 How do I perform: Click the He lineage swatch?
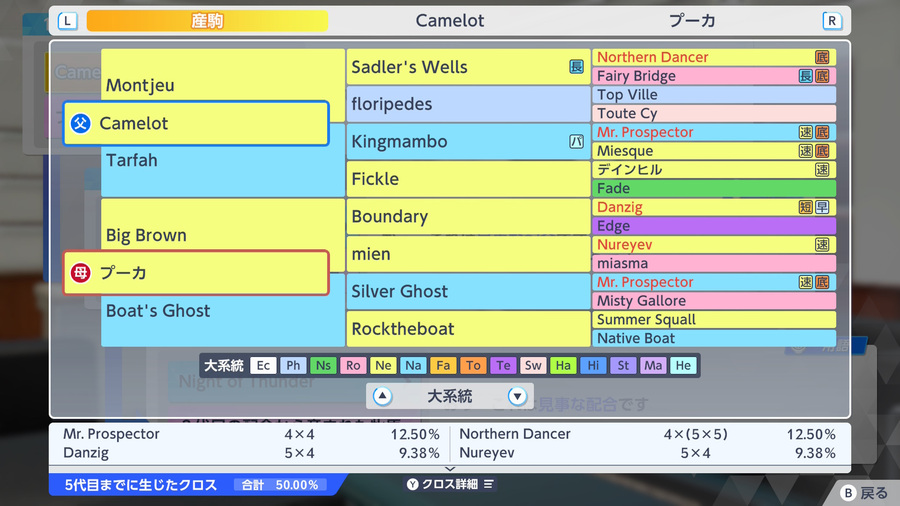683,365
